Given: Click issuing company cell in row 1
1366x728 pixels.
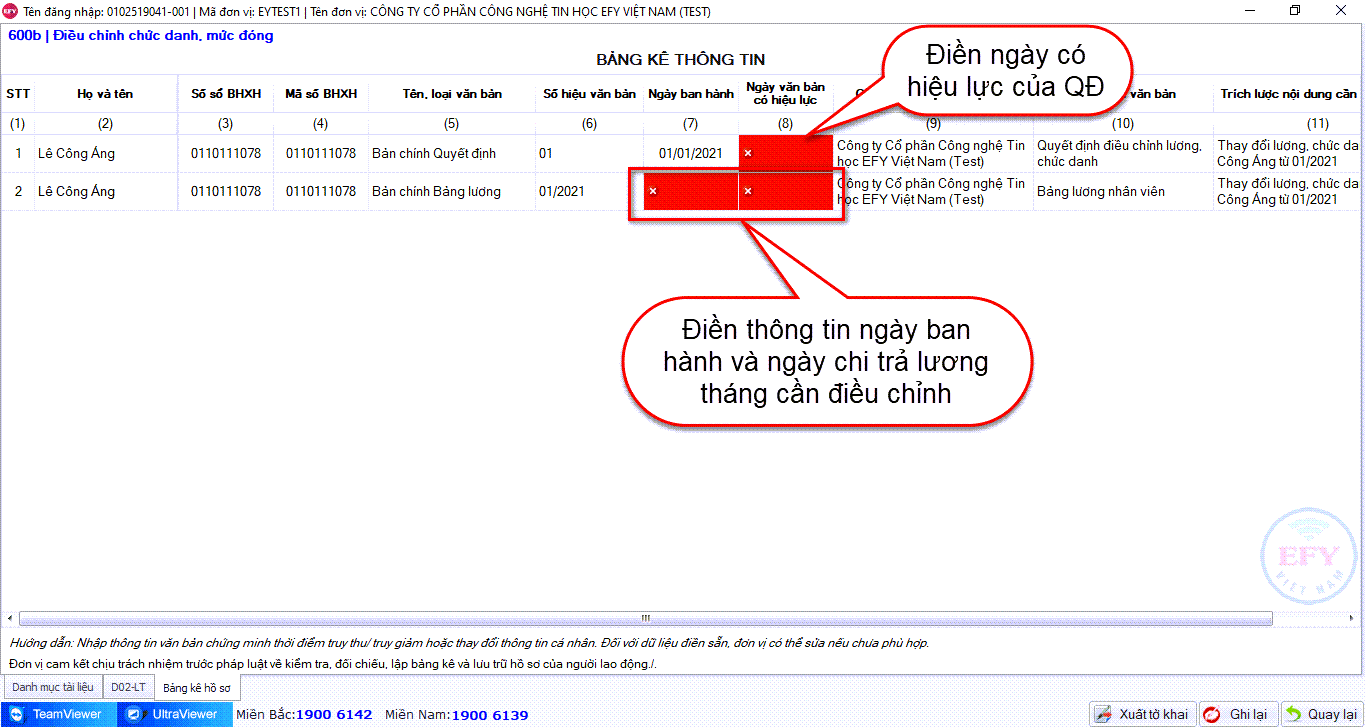Looking at the screenshot, I should pos(933,153).
